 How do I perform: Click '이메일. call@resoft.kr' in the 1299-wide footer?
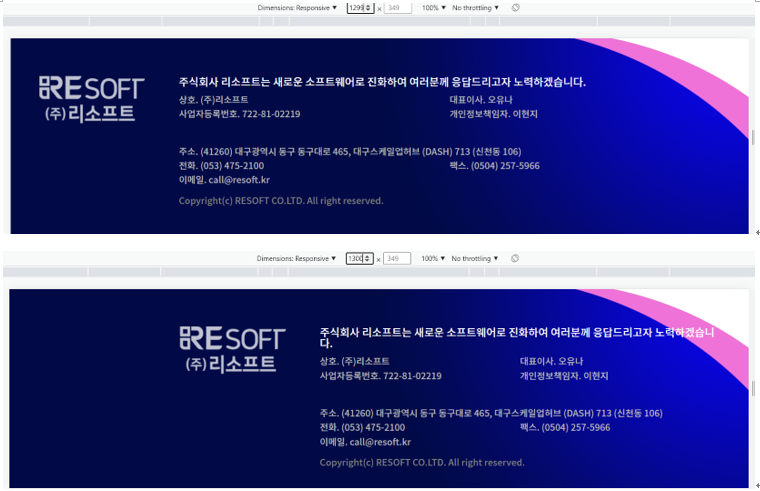224,180
